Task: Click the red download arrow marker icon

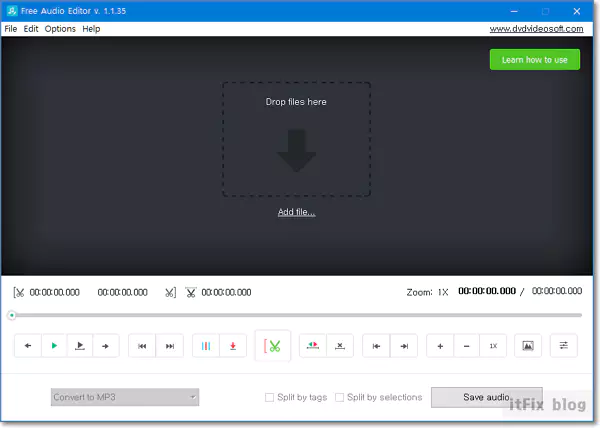Action: [x=233, y=346]
